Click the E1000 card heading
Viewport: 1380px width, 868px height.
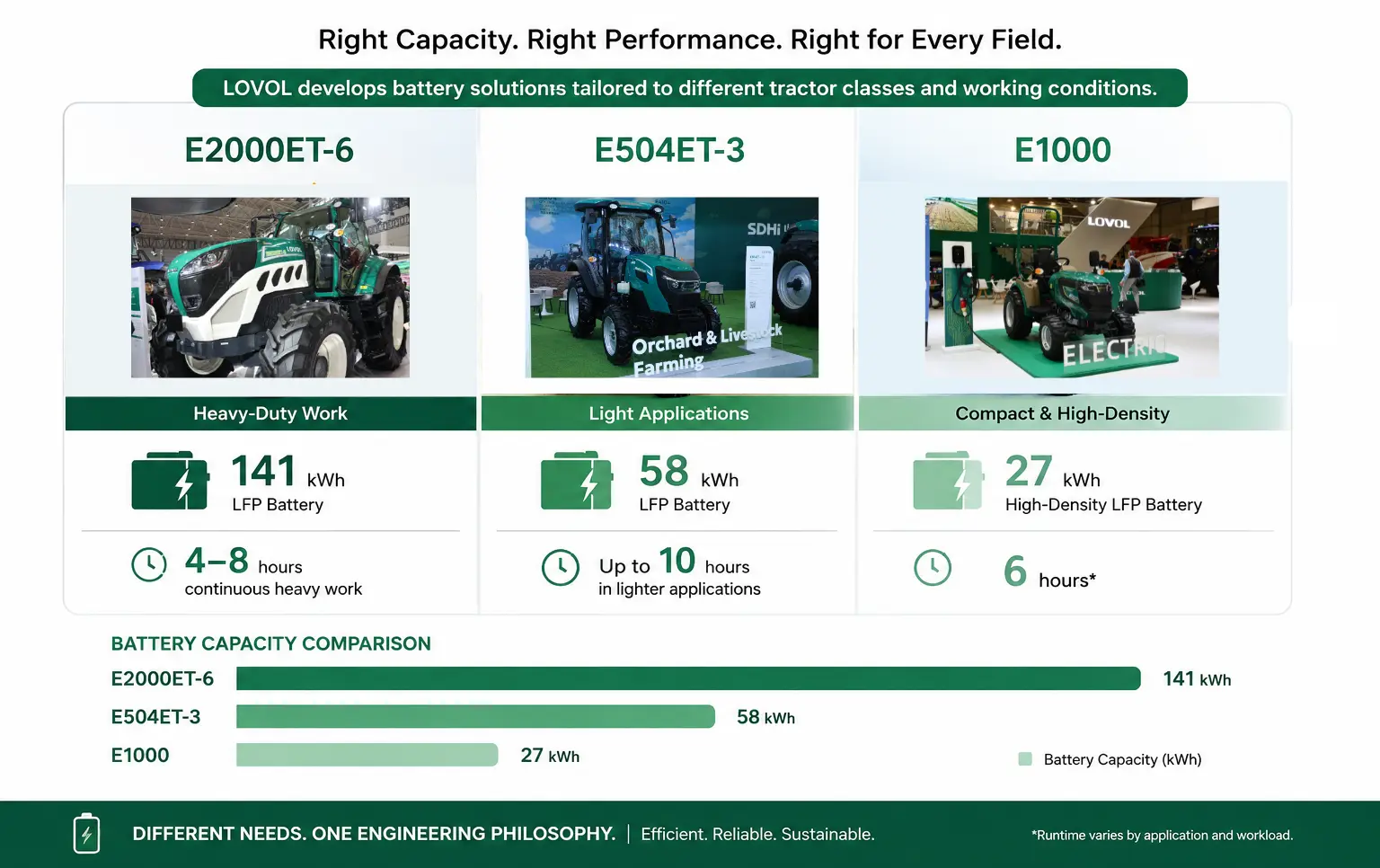1063,150
